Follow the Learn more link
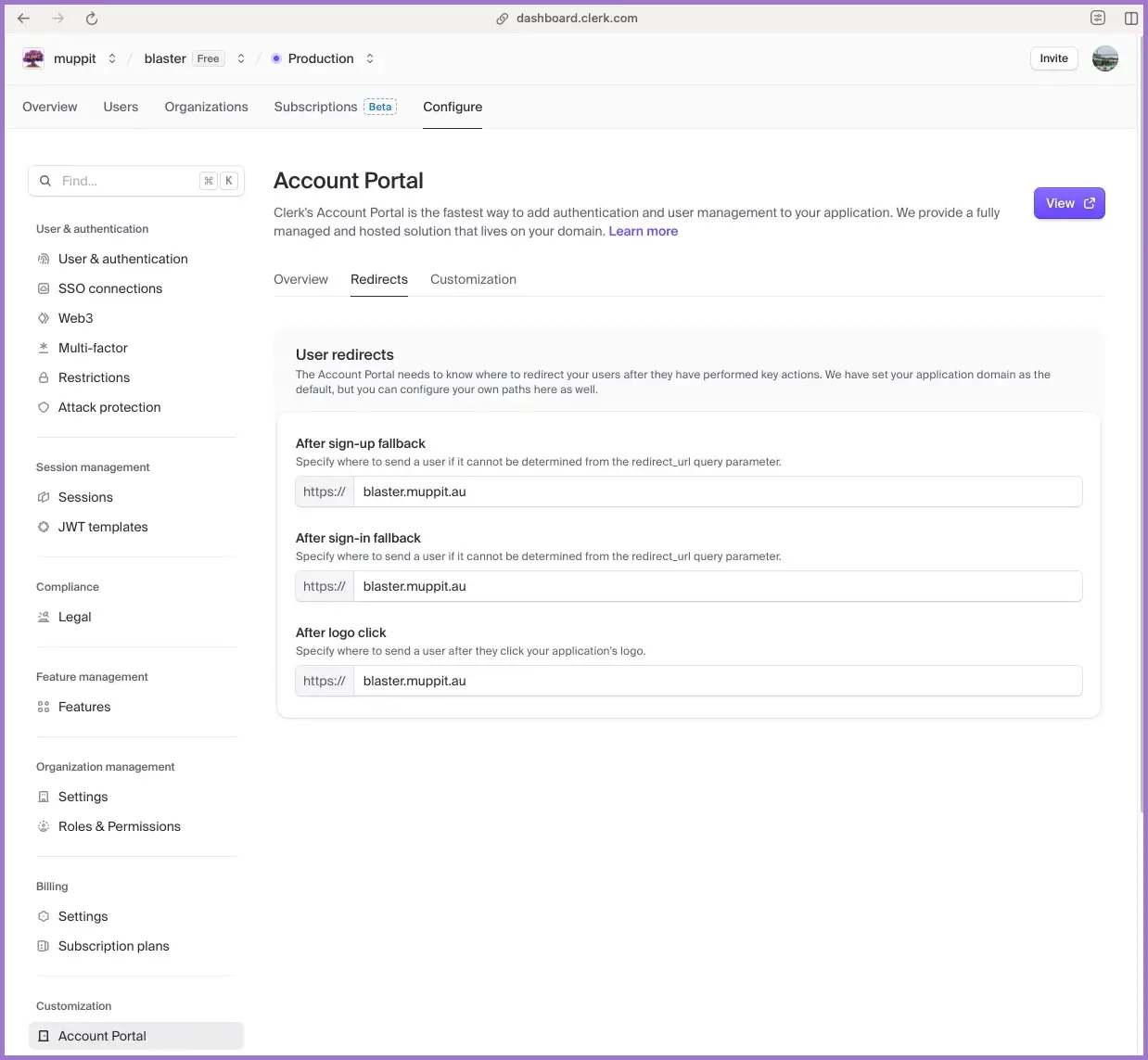1148x1060 pixels. pos(643,231)
